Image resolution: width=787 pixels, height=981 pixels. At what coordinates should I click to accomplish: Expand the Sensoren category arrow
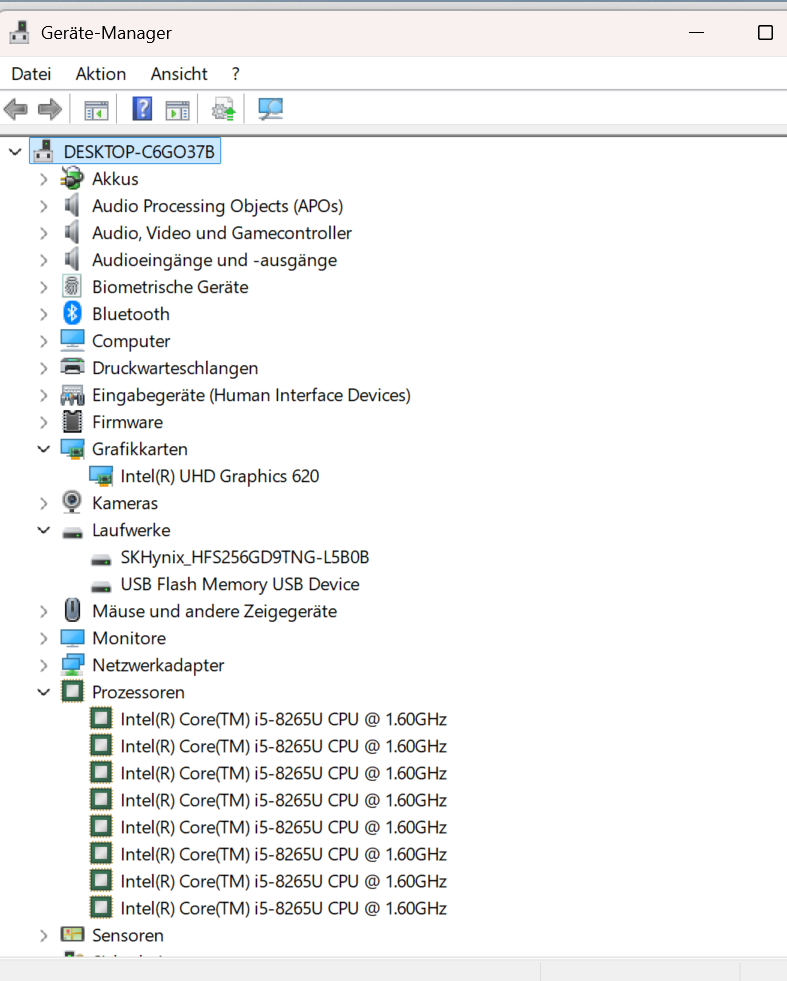pos(43,936)
